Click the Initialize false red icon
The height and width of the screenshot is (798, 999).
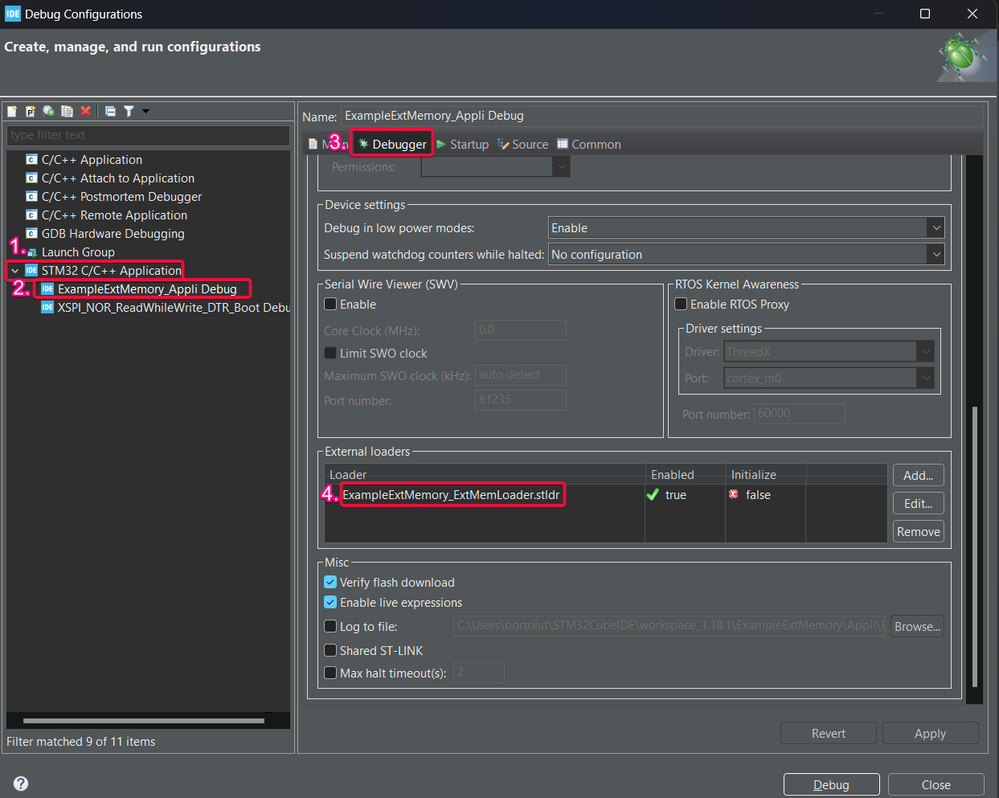point(733,494)
